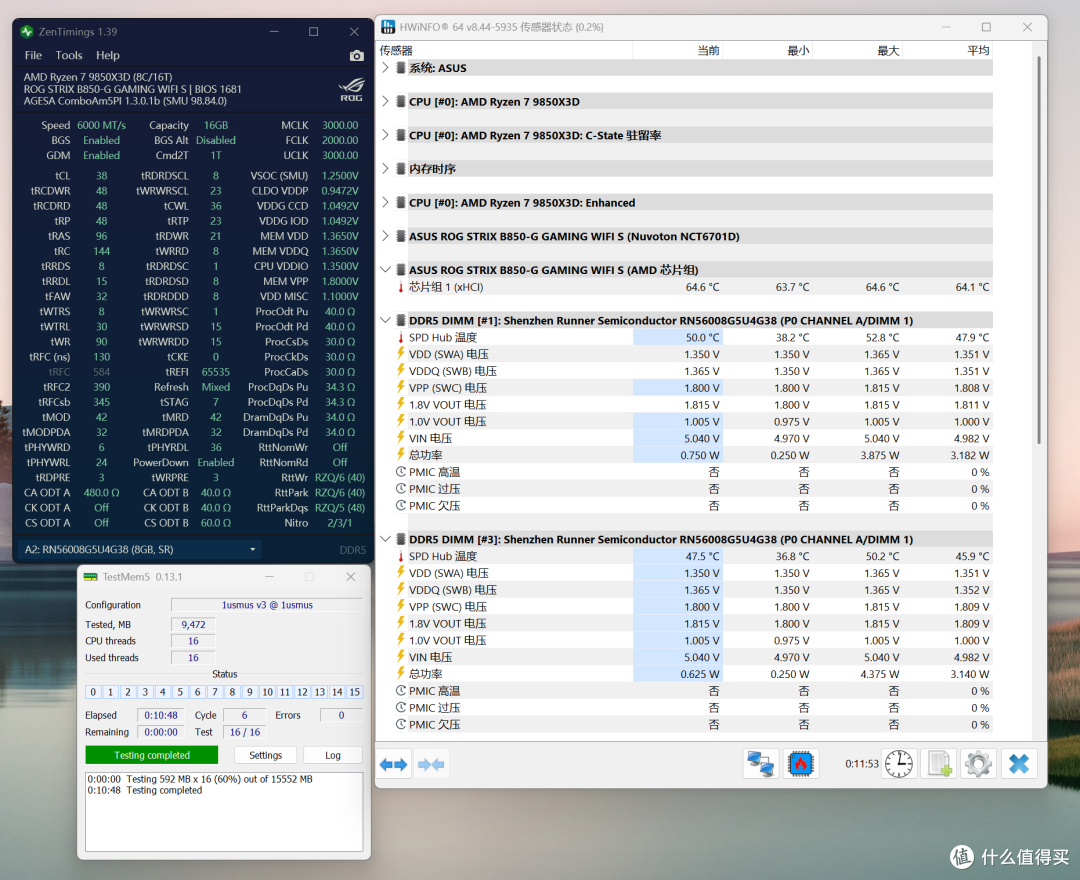Click the Tested MB value 9,472
This screenshot has width=1080, height=880.
(x=193, y=625)
